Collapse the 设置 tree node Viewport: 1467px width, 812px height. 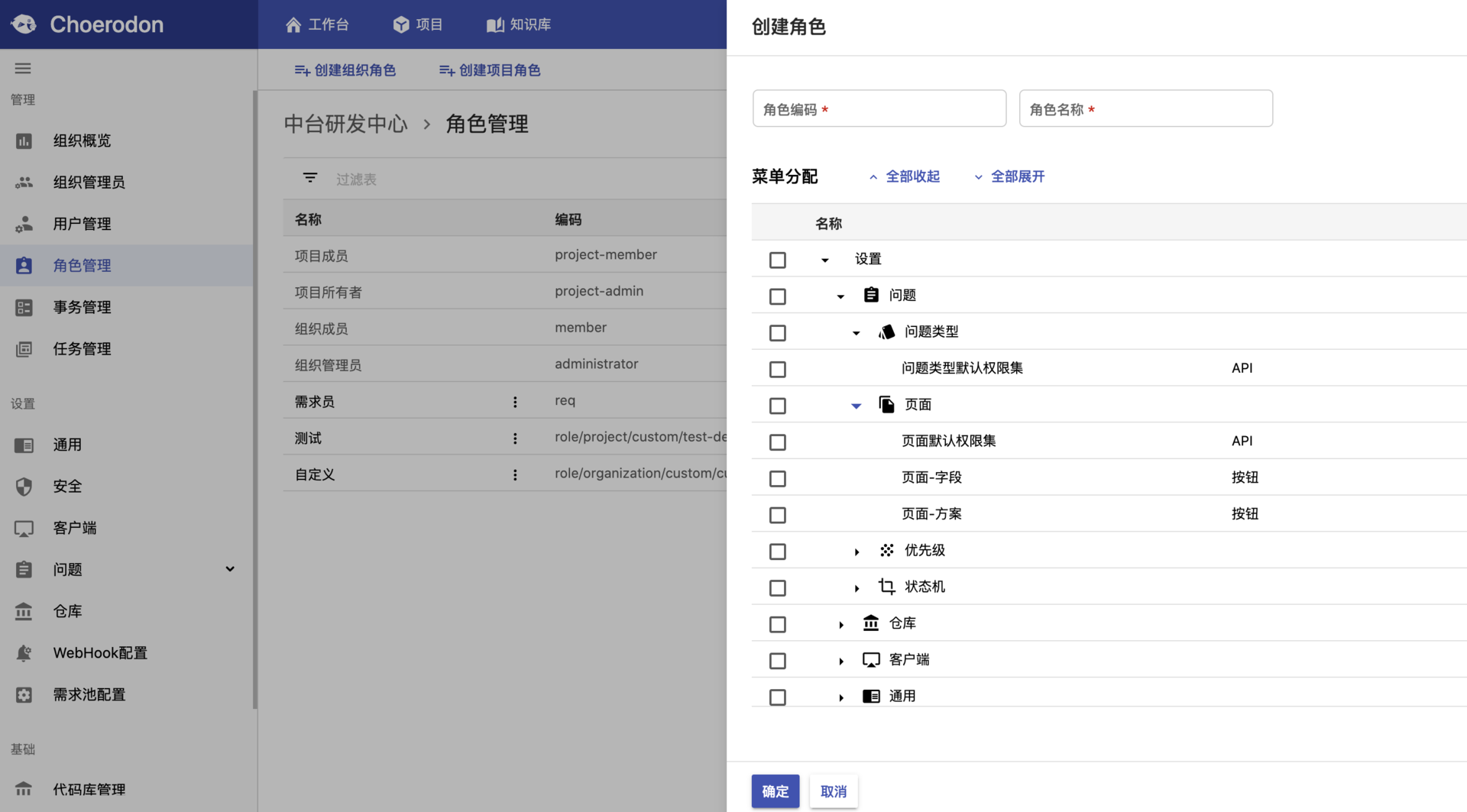pyautogui.click(x=824, y=260)
